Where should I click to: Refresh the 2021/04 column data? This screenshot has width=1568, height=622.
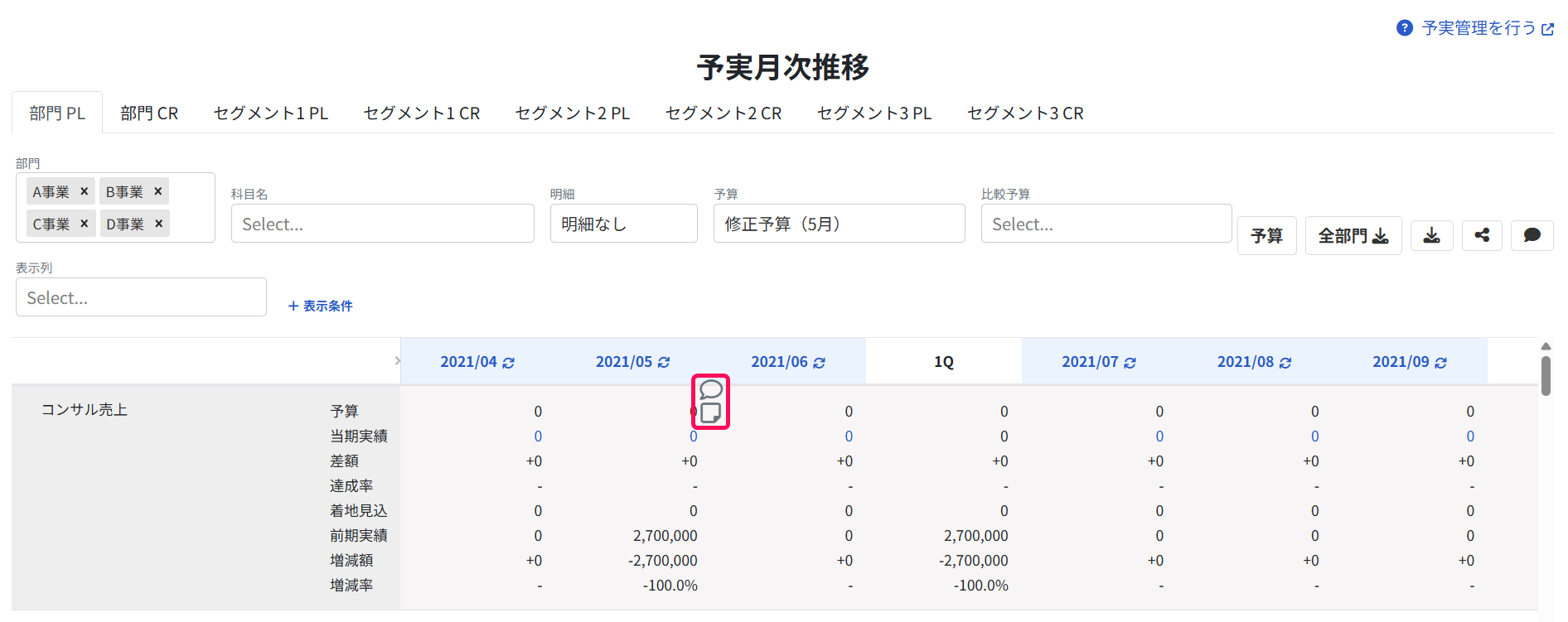[x=508, y=363]
